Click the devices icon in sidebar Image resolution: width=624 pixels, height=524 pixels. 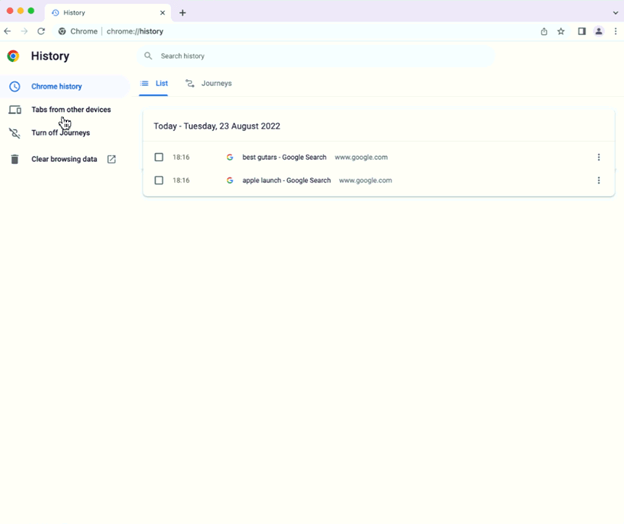(15, 109)
